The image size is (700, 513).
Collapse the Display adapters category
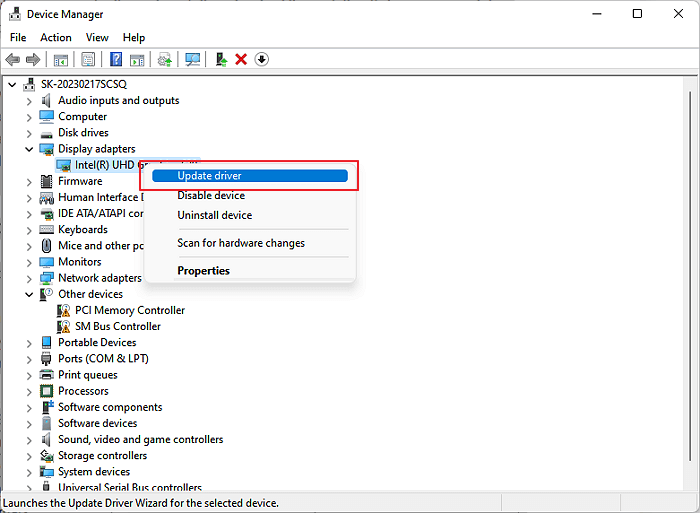pyautogui.click(x=29, y=149)
